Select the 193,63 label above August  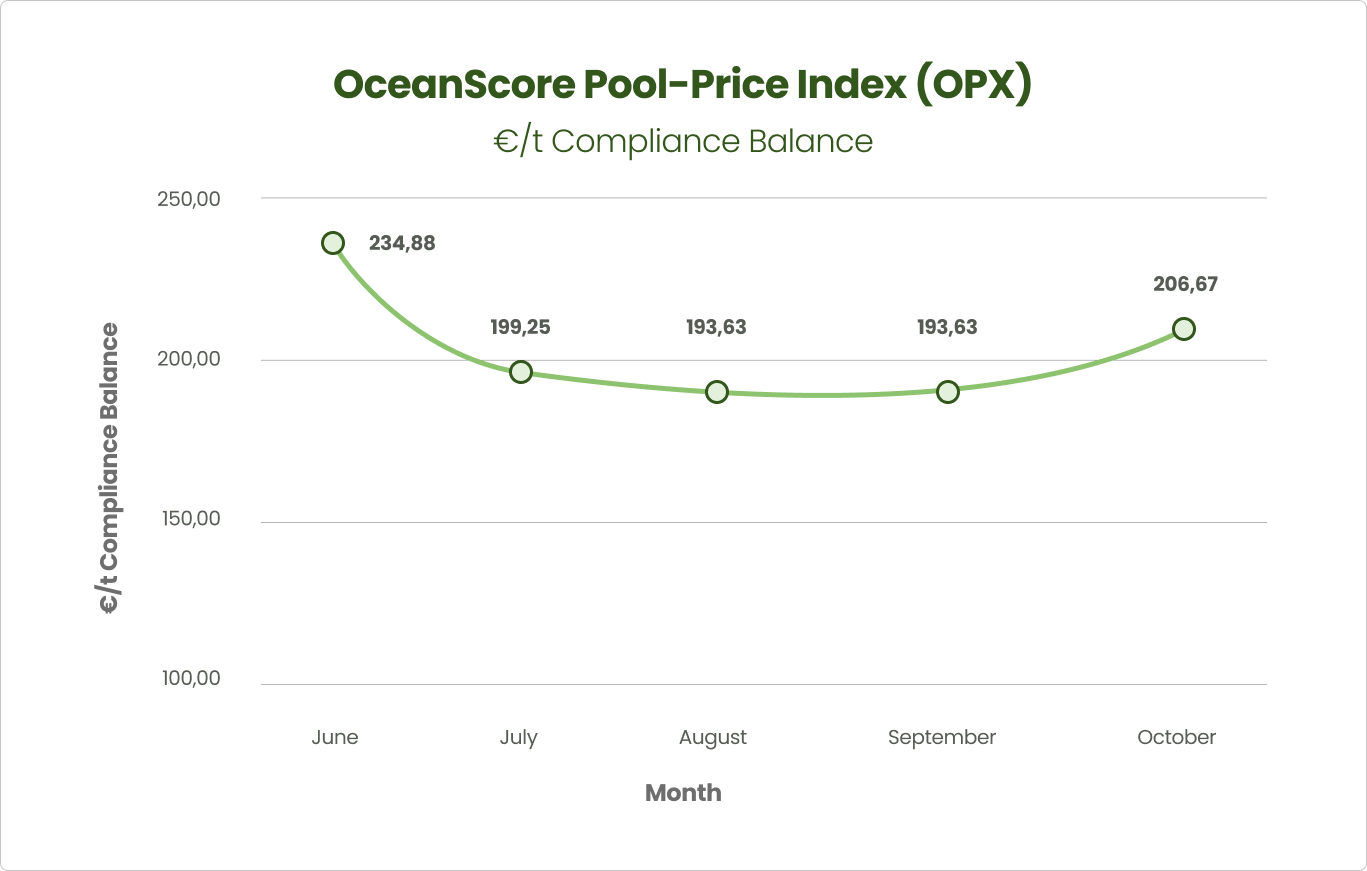[x=716, y=327]
